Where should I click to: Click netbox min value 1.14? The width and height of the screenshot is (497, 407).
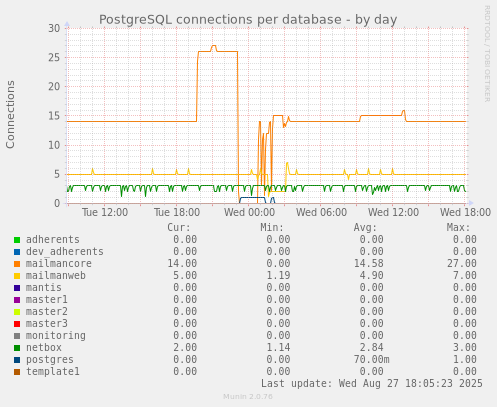pos(278,347)
